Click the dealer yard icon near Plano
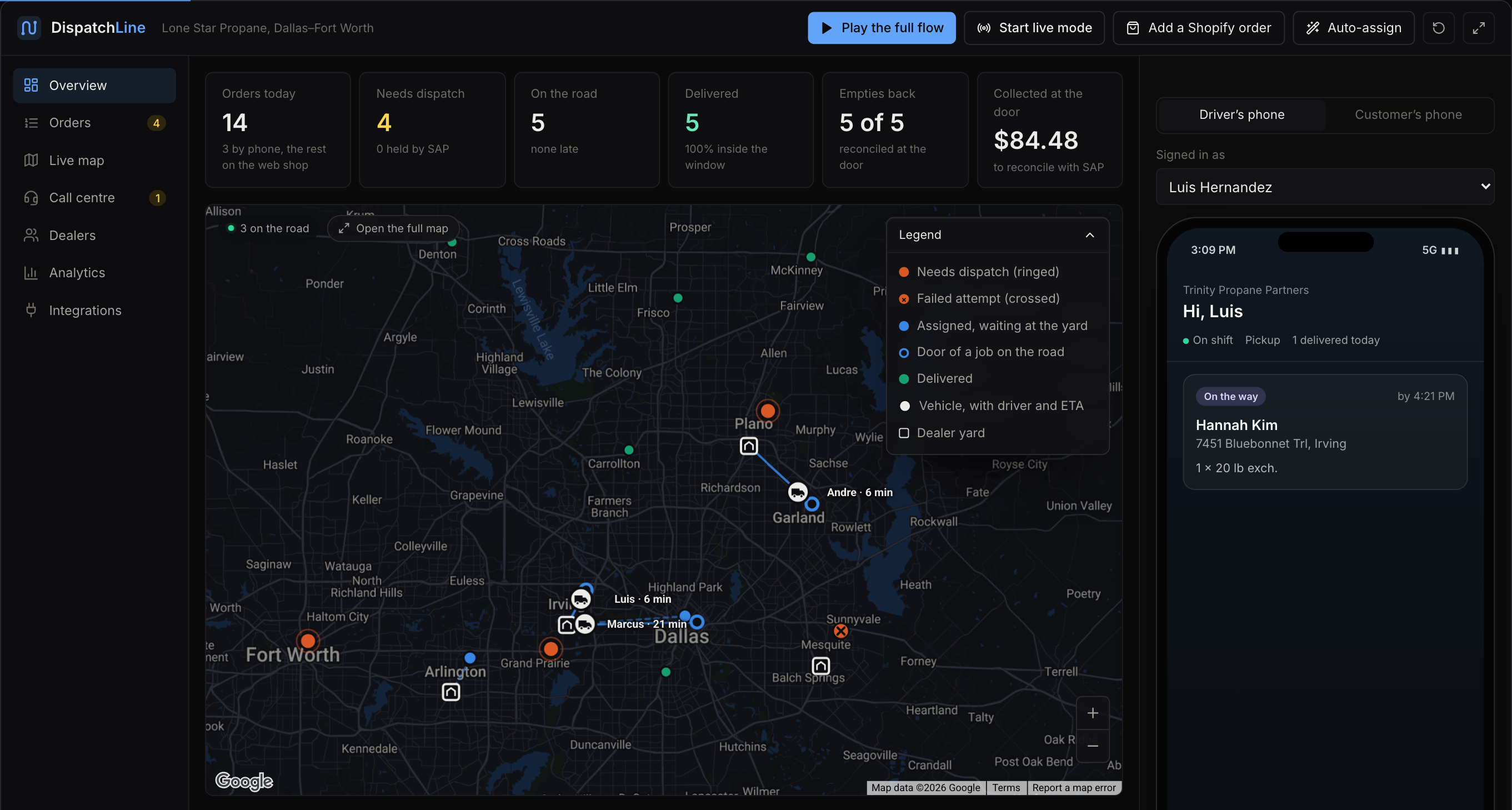Screen dimensions: 1512x810 tap(748, 446)
